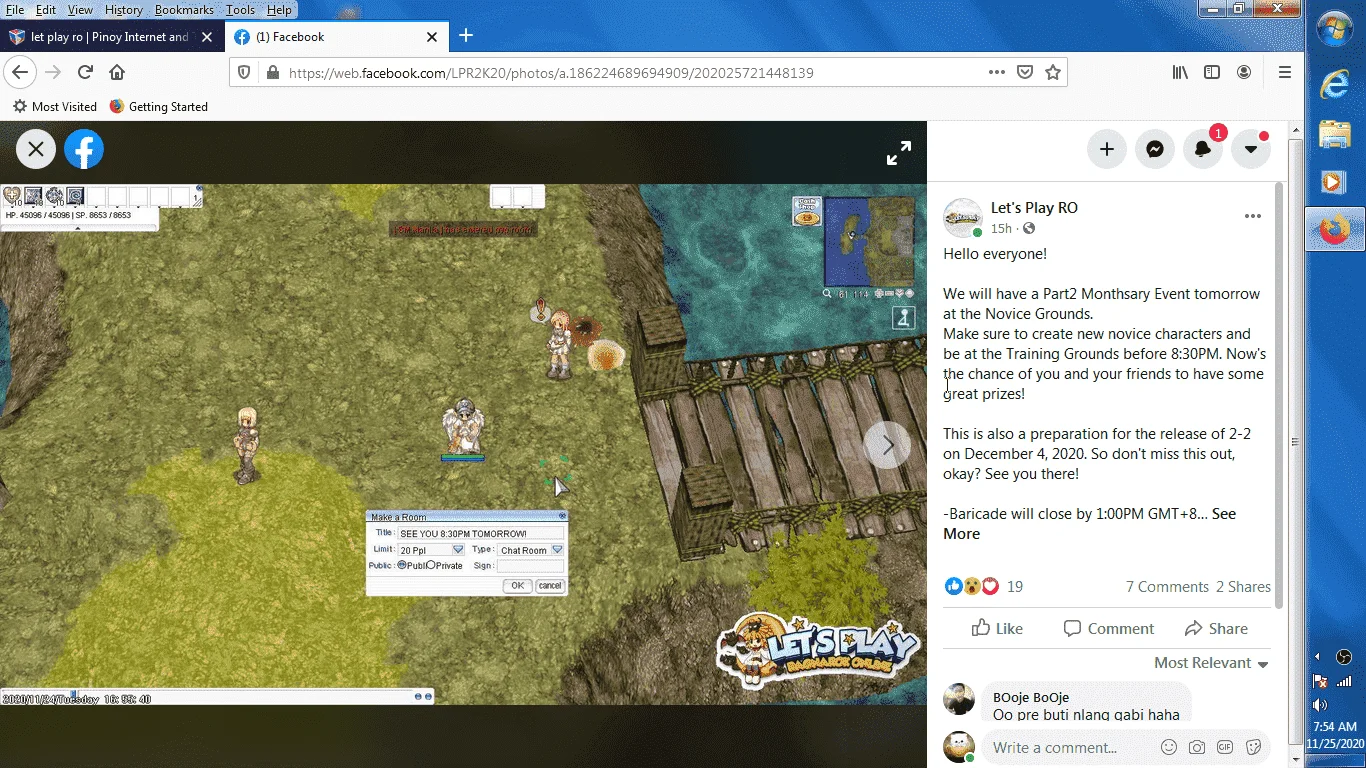Open Messenger from the top bar
Viewport: 1366px width, 768px height.
coord(1154,150)
